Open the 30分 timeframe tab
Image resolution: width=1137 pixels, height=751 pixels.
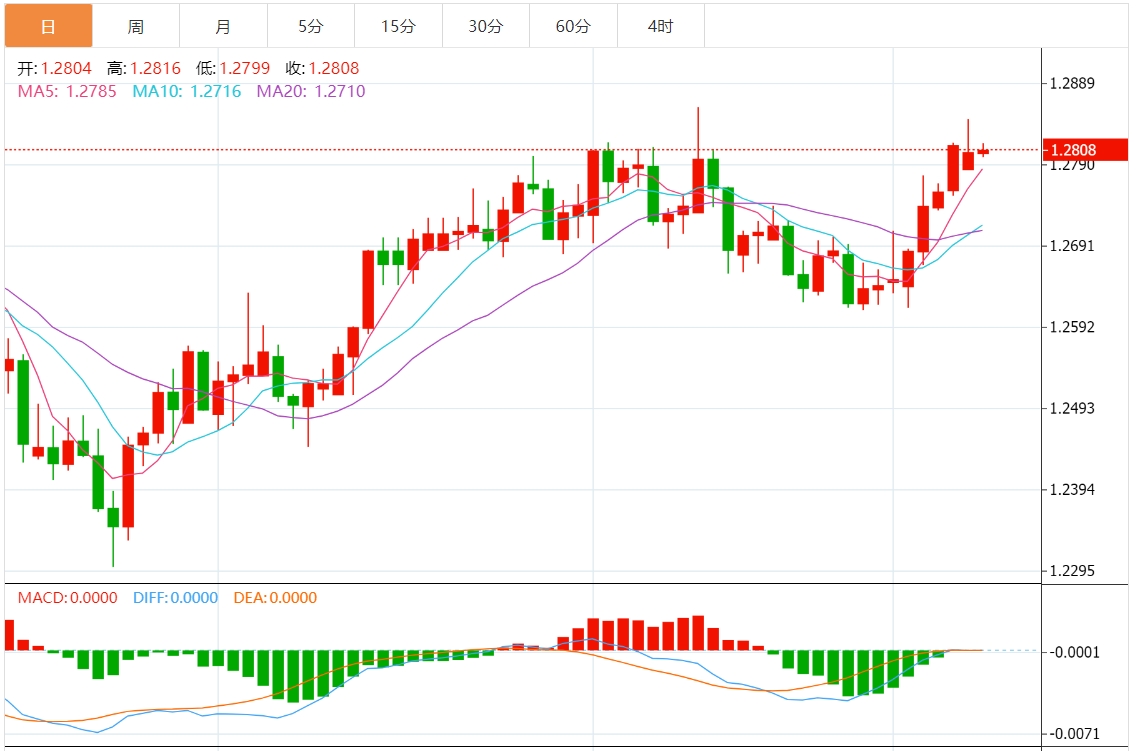tap(486, 26)
